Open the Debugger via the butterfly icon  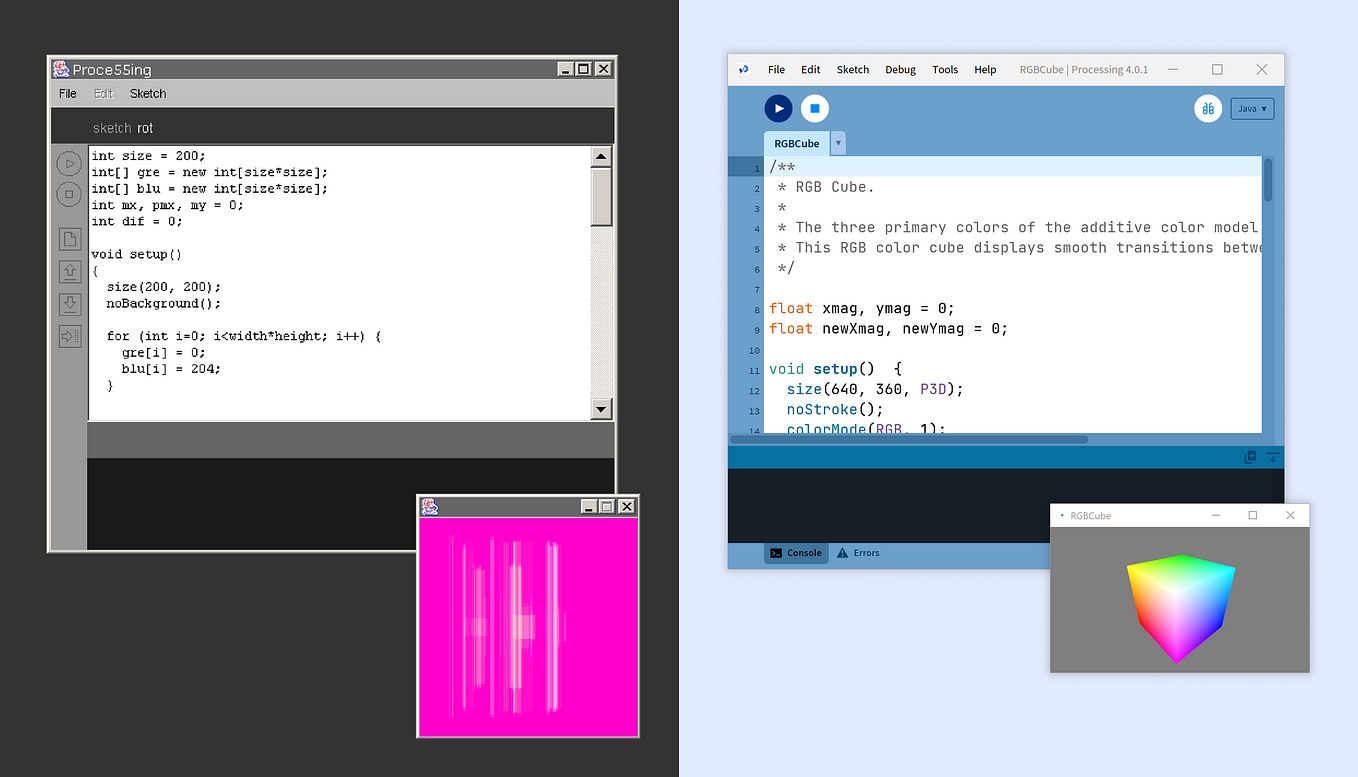pyautogui.click(x=1208, y=108)
